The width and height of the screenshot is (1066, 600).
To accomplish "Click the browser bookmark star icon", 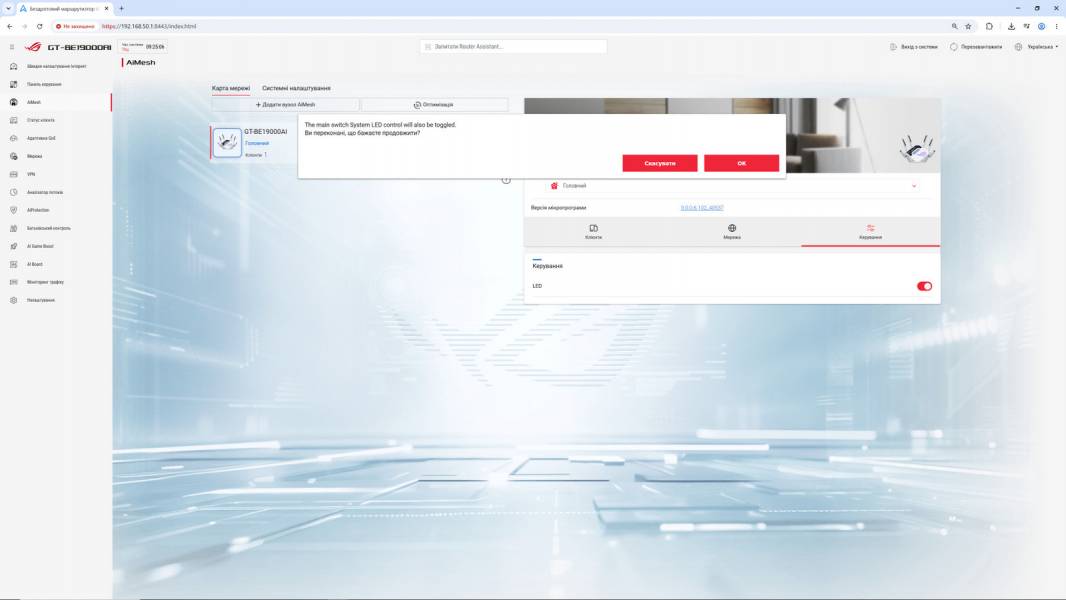I will 968,27.
